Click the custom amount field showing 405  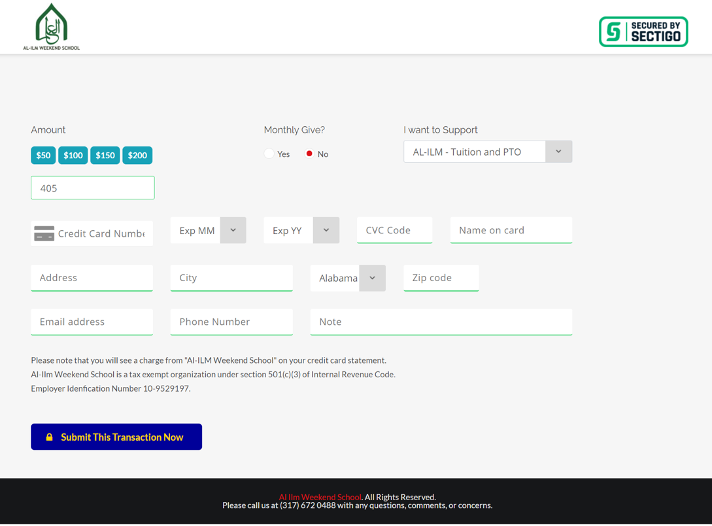point(93,188)
